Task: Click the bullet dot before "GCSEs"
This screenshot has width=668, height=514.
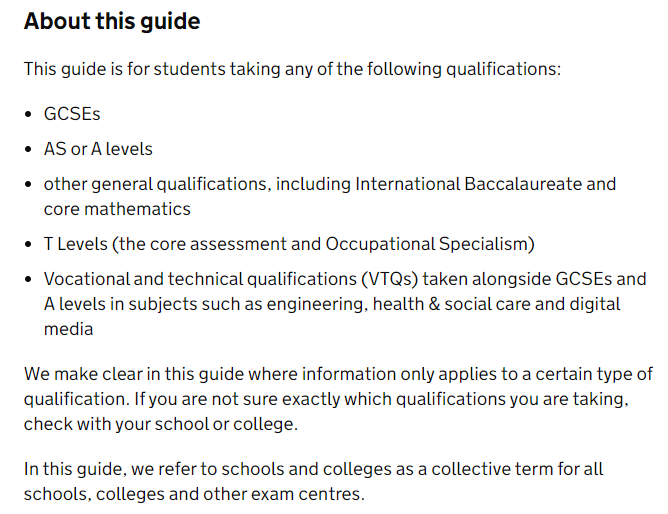Action: click(x=30, y=114)
